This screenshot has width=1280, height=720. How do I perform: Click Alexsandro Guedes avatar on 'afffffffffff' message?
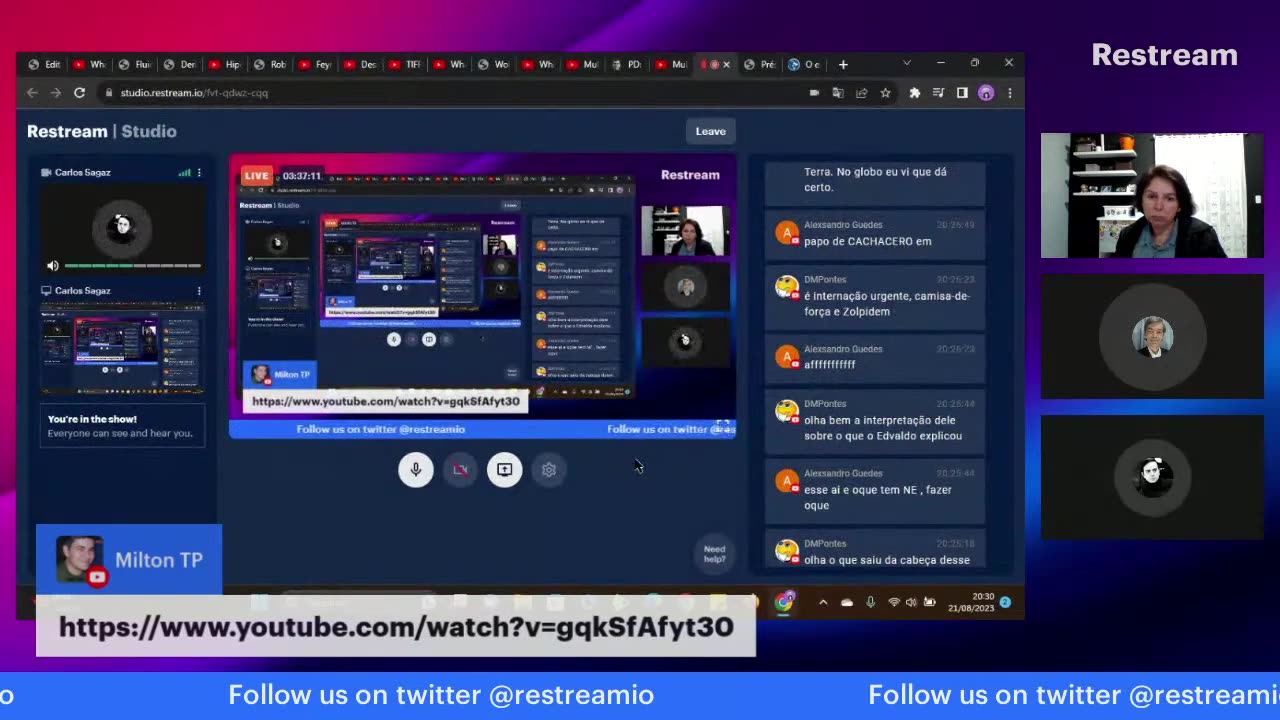787,356
